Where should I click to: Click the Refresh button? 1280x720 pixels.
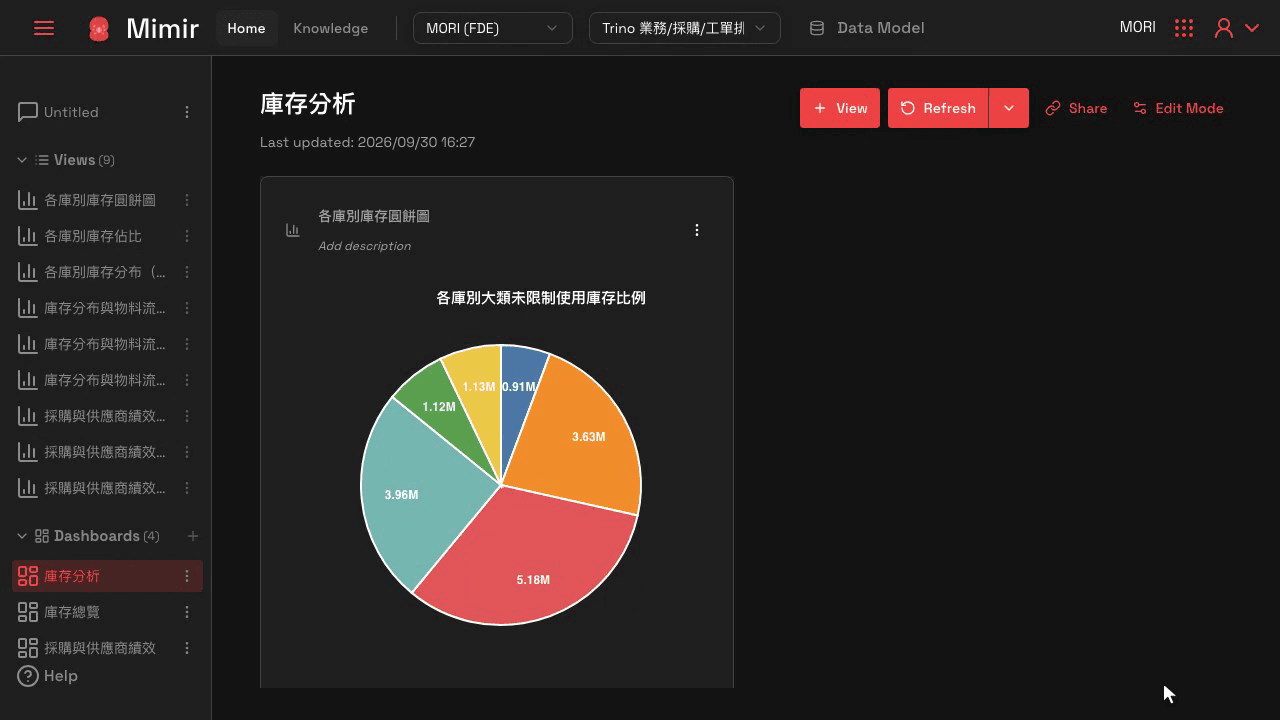tap(938, 108)
